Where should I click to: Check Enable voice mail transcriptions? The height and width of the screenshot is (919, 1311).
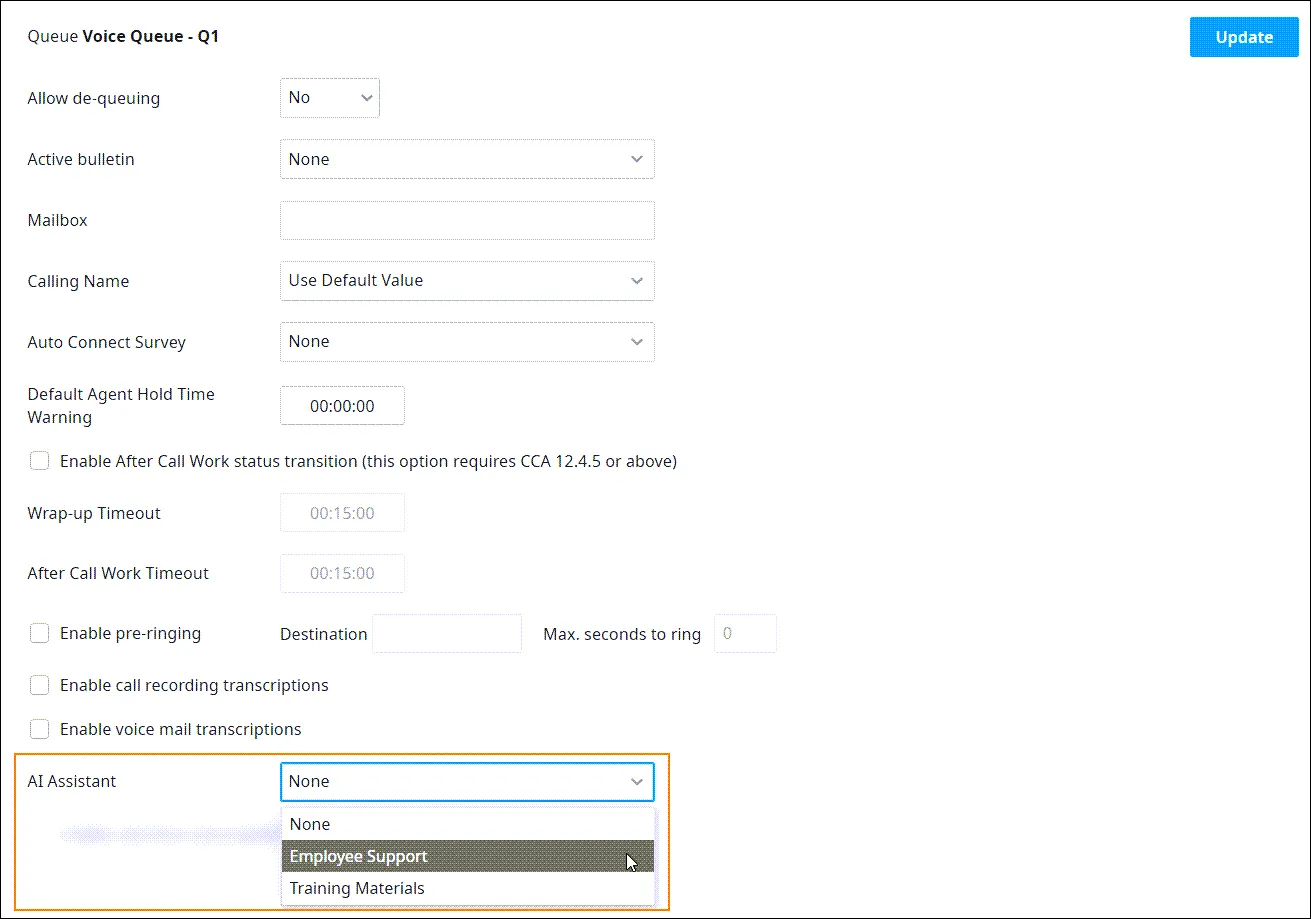pos(39,729)
